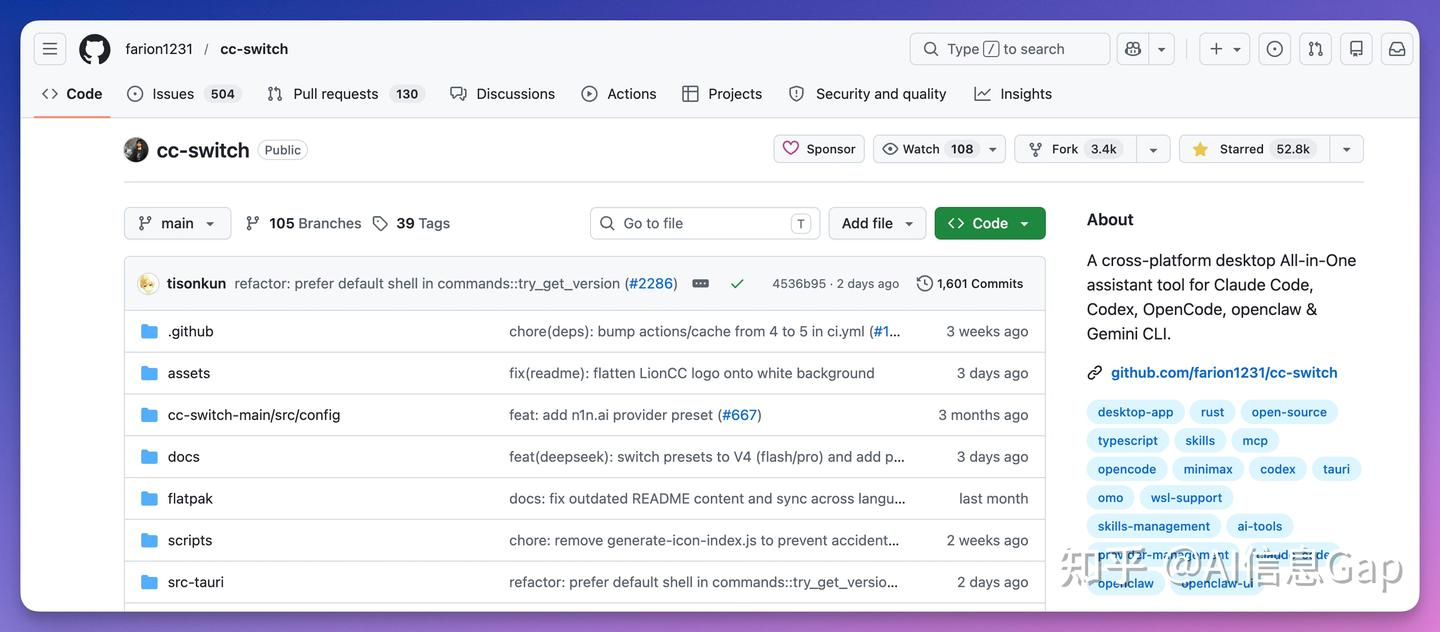This screenshot has height=632, width=1440.
Task: Switch to the Projects tab
Action: coord(722,94)
